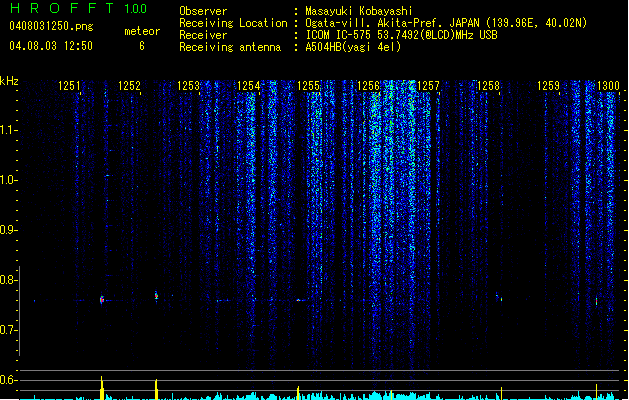The height and width of the screenshot is (400, 629).
Task: Click the 1.0 kHz frequency label
Action: click(8, 180)
